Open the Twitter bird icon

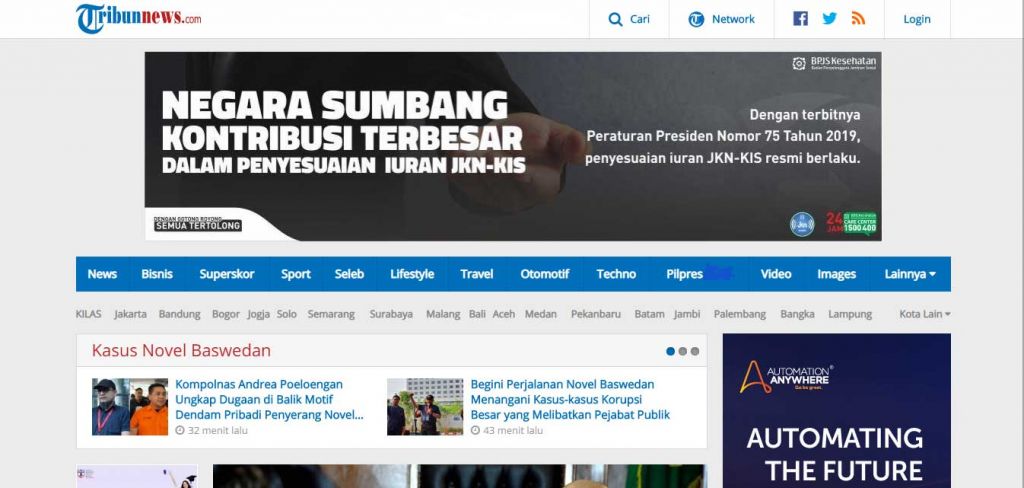(829, 19)
